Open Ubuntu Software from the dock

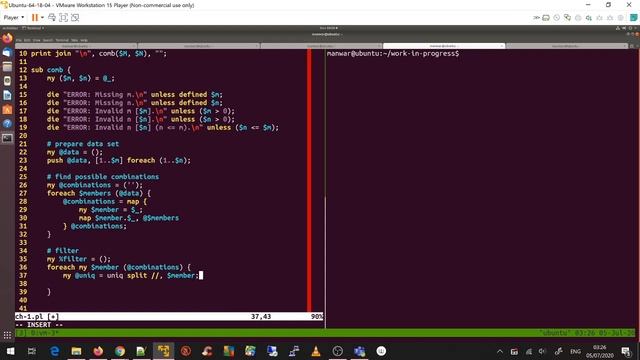7,109
